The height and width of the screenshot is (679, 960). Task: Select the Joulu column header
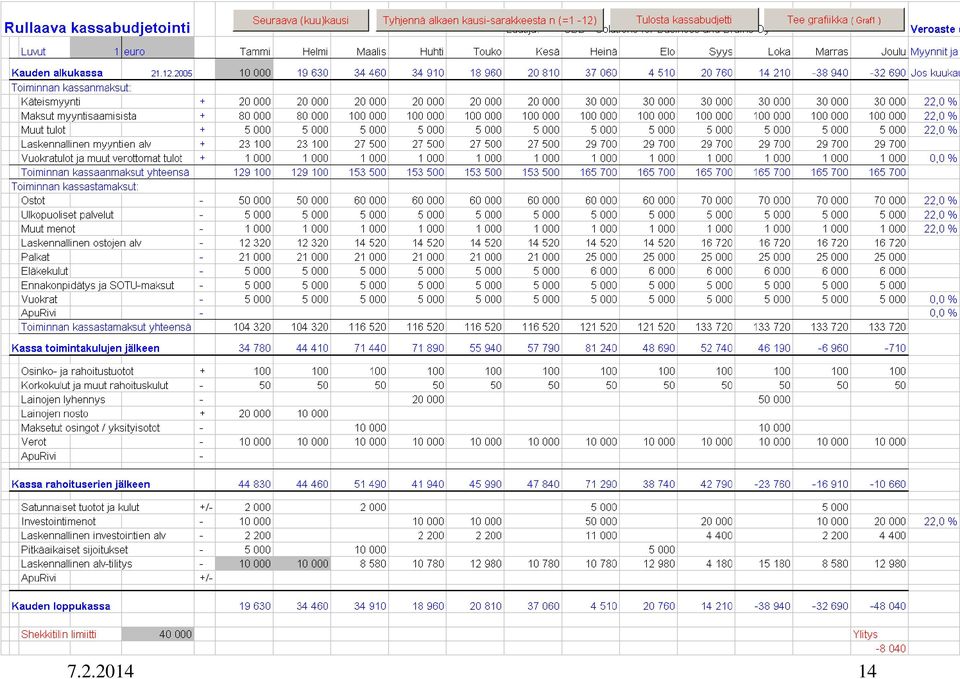pos(893,51)
